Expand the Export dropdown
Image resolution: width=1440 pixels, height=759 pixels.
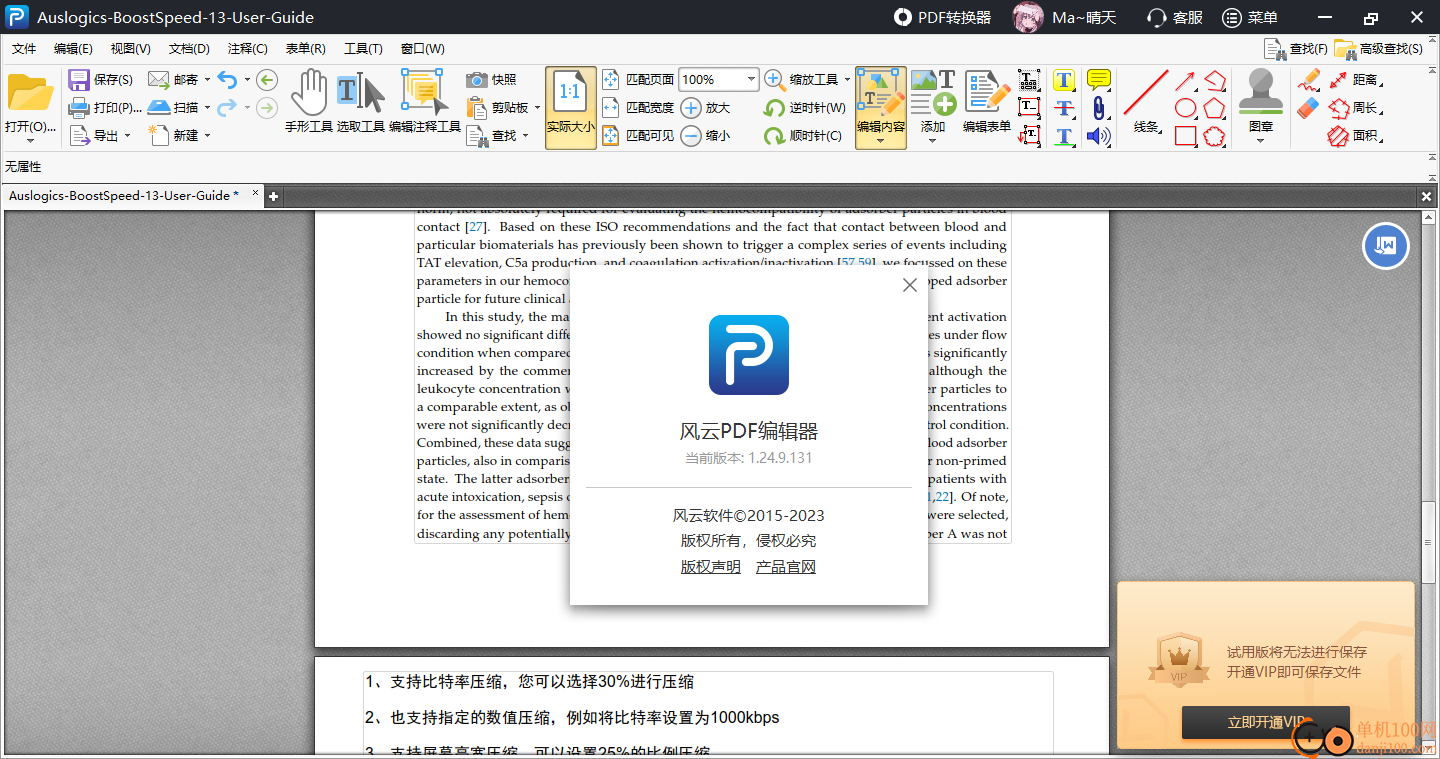coord(127,136)
